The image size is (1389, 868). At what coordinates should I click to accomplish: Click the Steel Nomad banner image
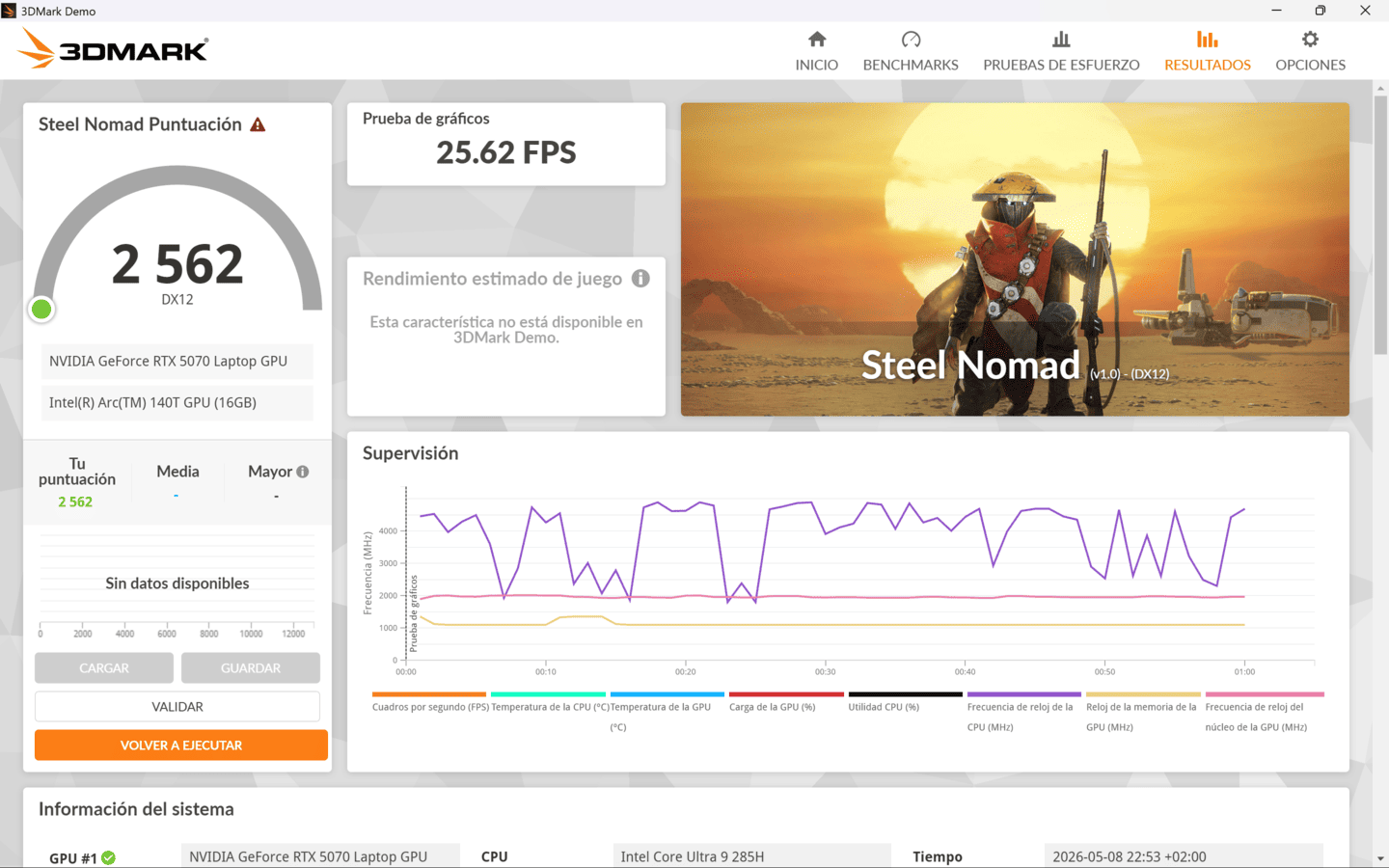coord(1015,259)
